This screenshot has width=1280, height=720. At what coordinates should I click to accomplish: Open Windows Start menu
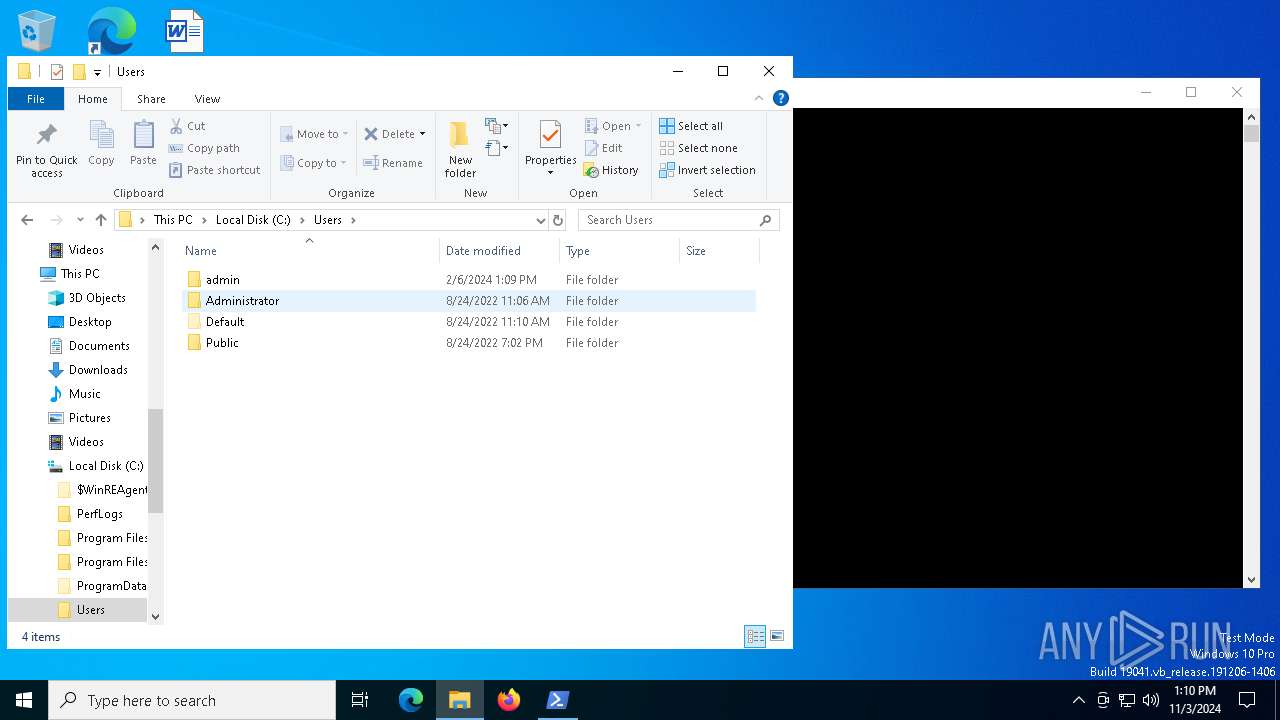pyautogui.click(x=24, y=700)
